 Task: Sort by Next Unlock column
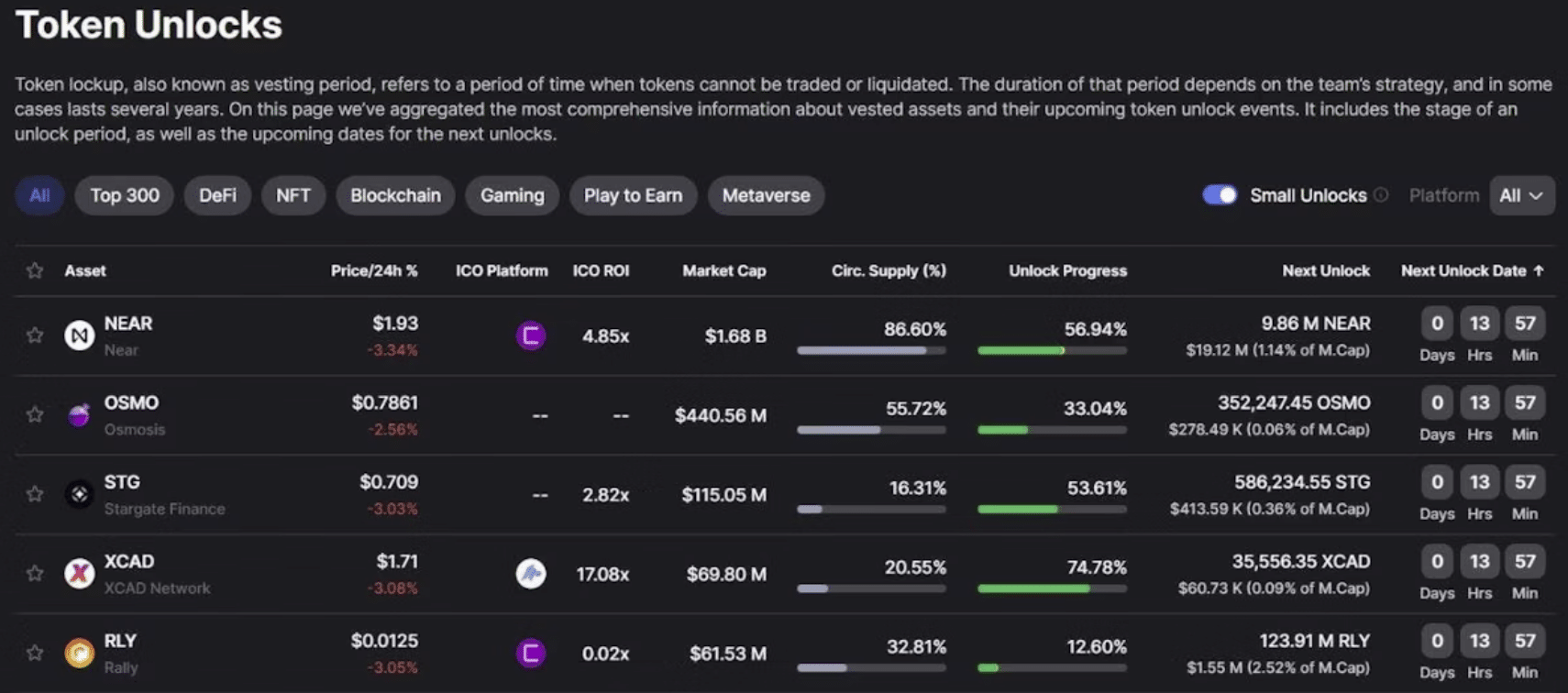(1326, 270)
